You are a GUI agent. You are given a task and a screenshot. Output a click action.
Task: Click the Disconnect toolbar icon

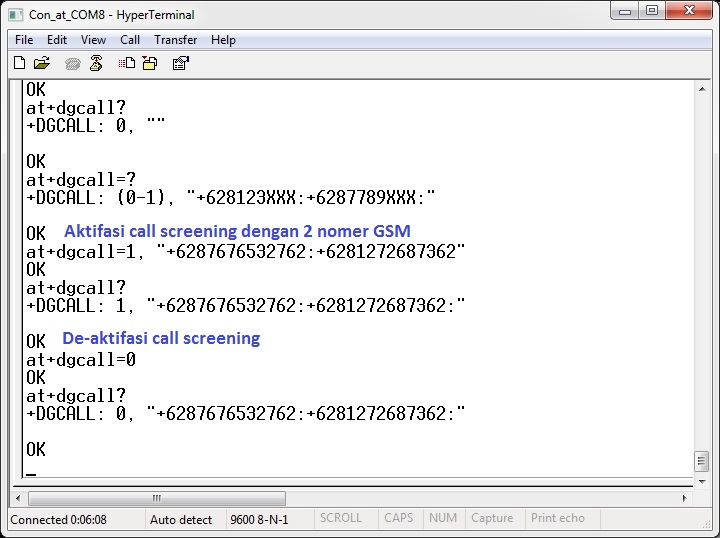click(x=96, y=63)
